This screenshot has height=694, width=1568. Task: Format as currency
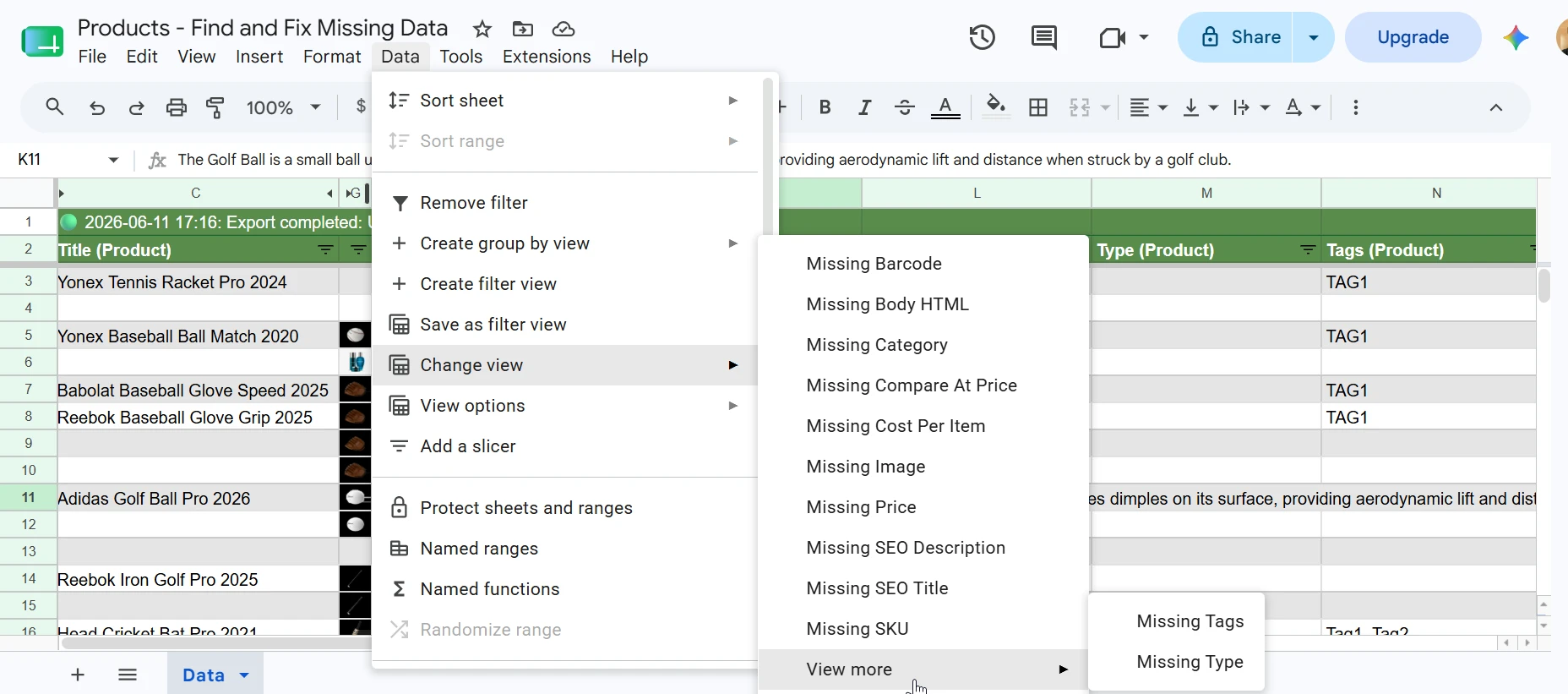[362, 107]
